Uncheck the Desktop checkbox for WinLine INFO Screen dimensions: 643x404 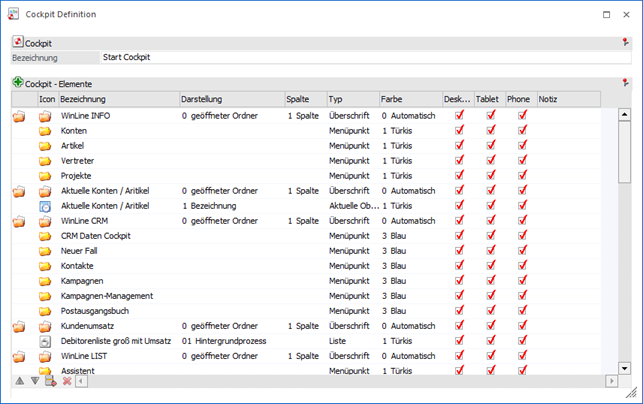pos(459,116)
